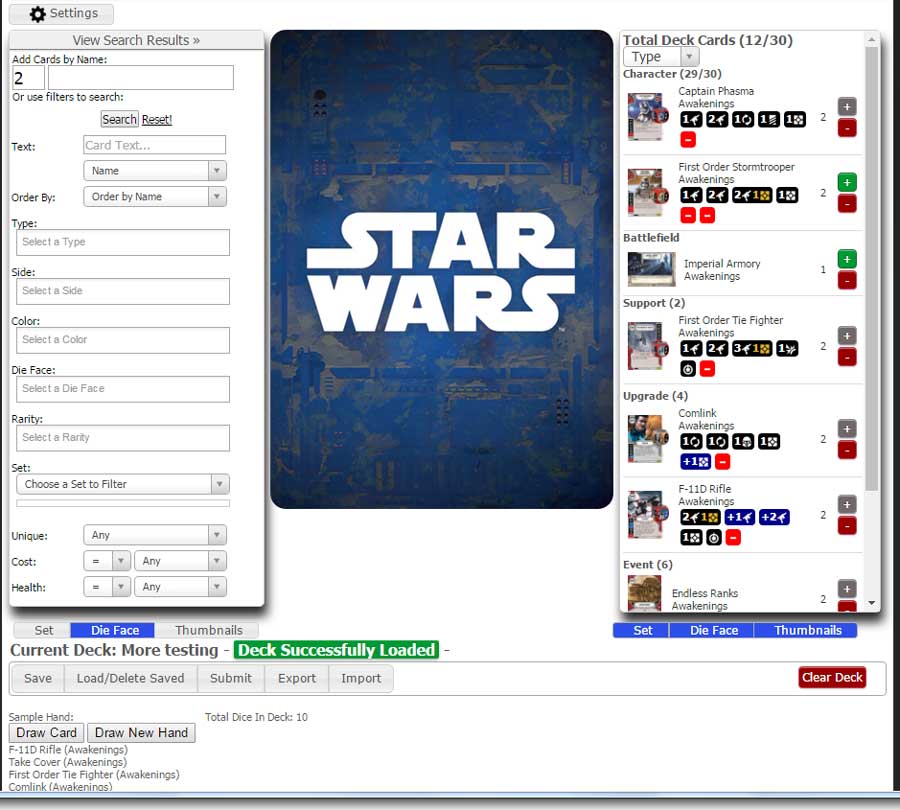Remove Captain Phasma using red minus button
Screen dimensions: 900x810
(847, 128)
